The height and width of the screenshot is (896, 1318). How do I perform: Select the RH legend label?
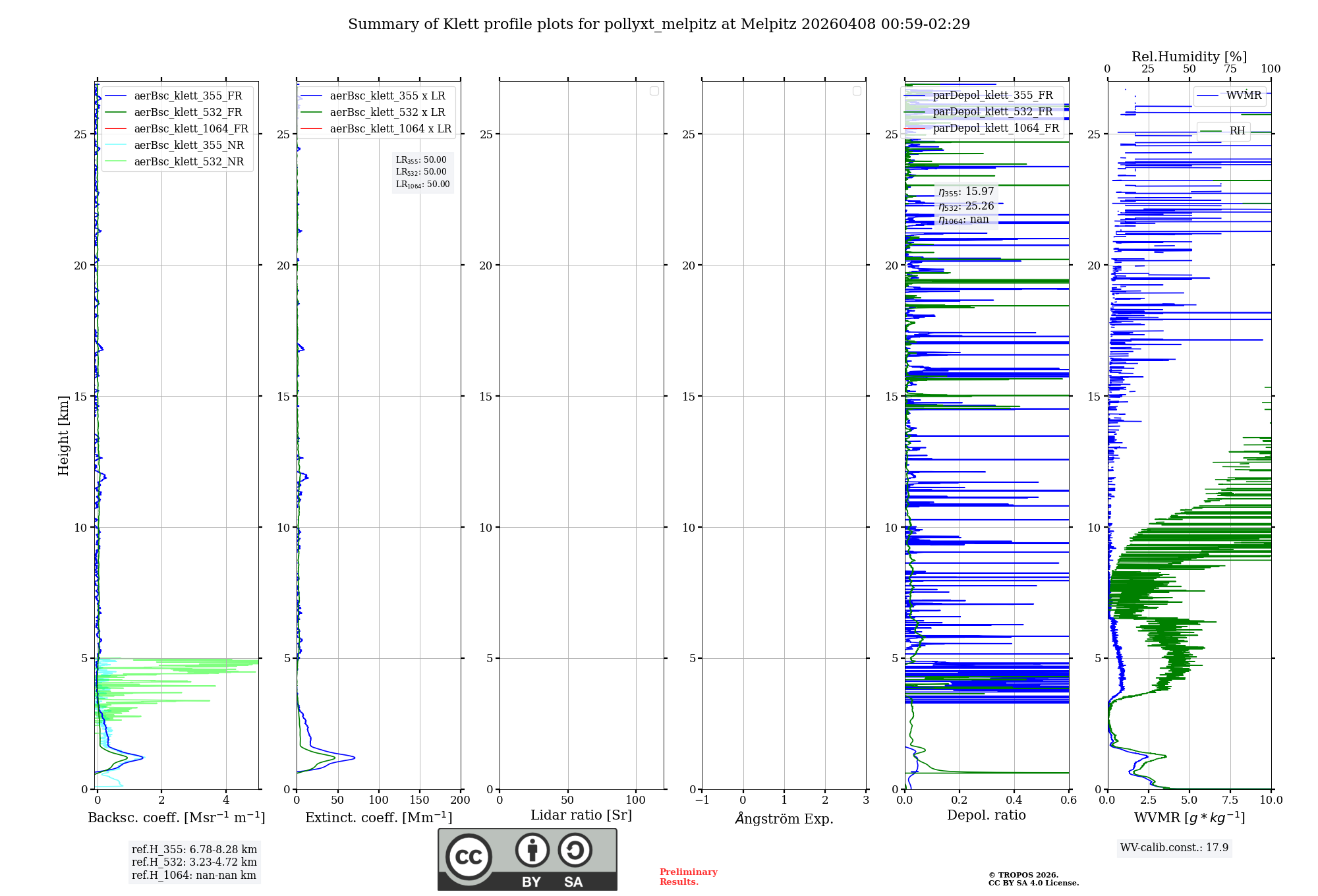(x=1237, y=130)
